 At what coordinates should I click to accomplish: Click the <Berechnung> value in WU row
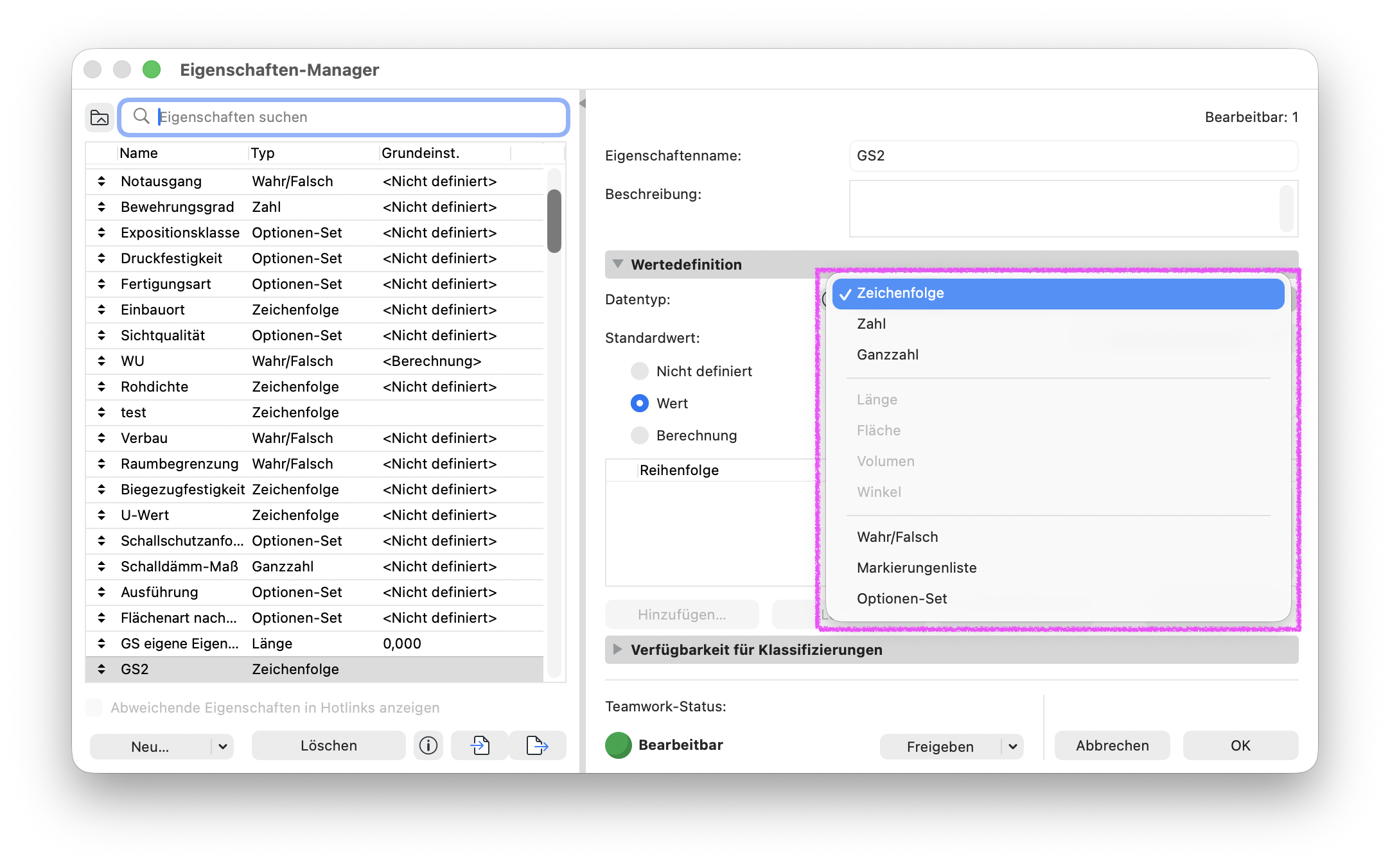point(432,361)
